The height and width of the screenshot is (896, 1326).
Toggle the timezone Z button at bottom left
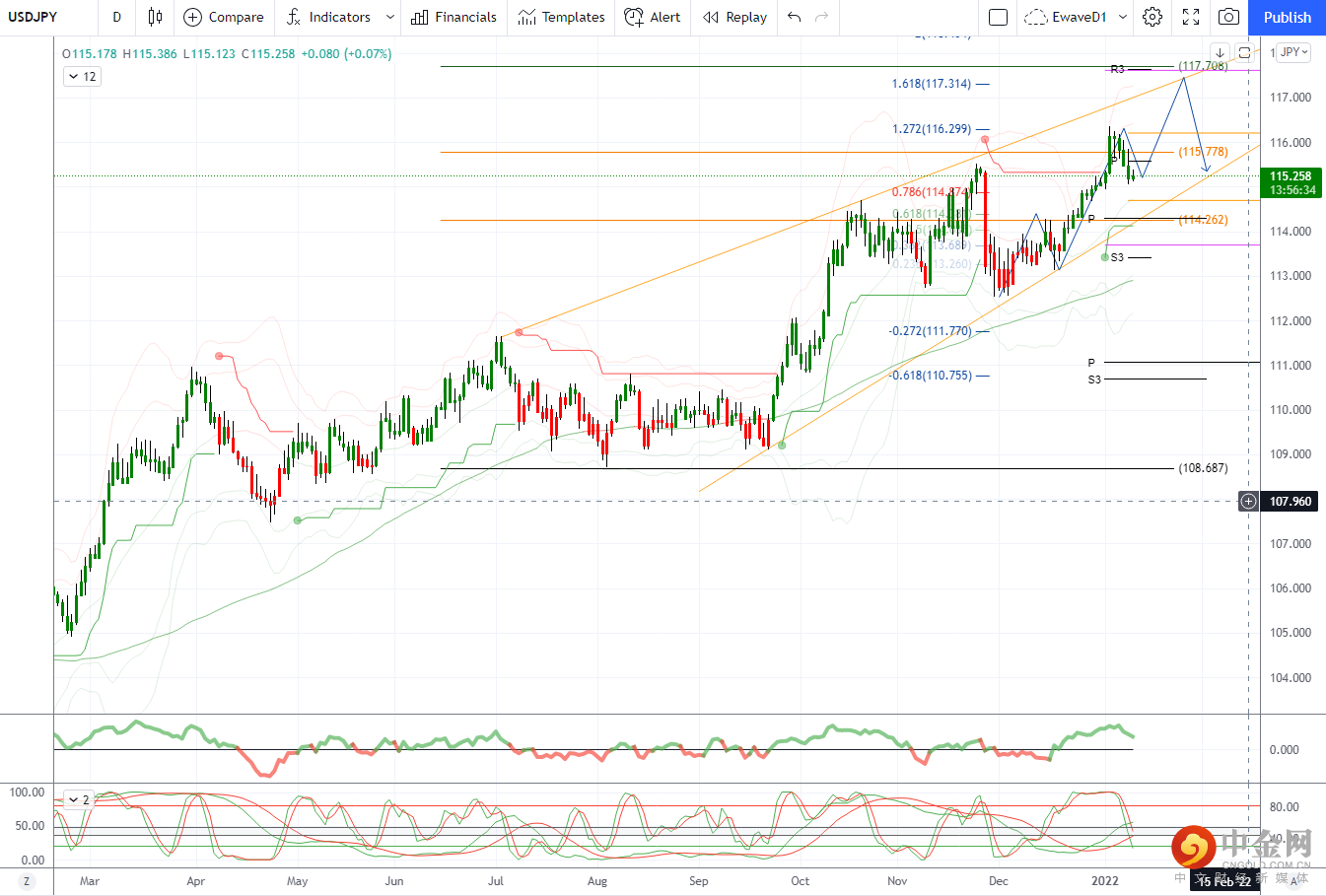[x=27, y=881]
